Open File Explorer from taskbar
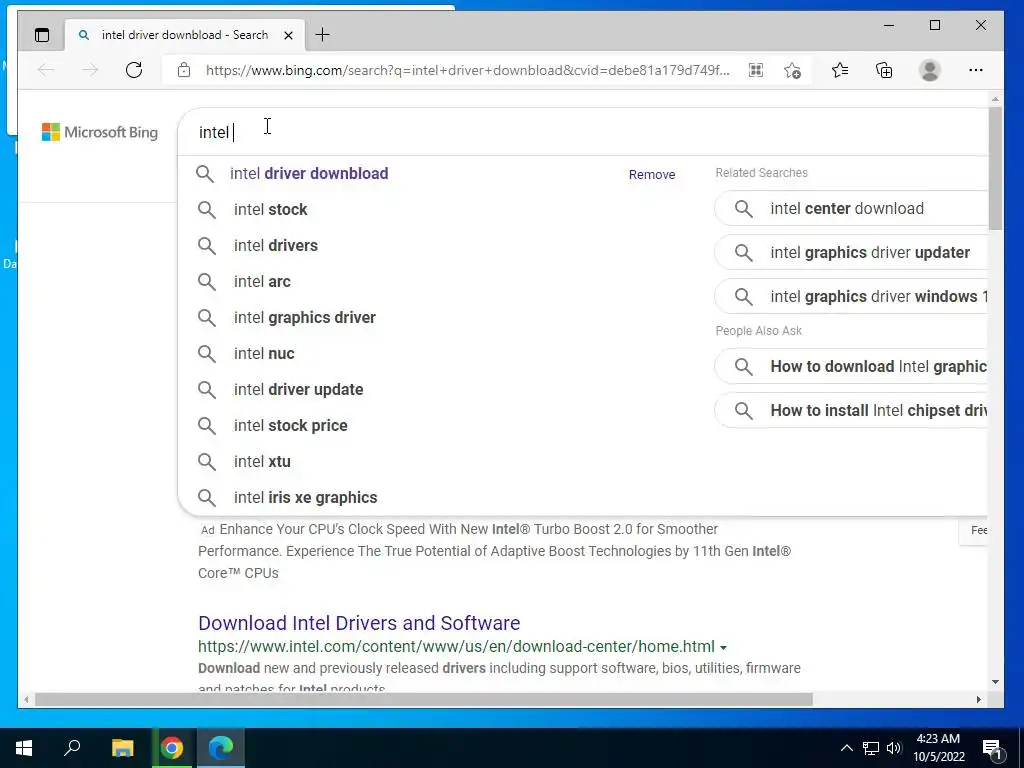Image resolution: width=1024 pixels, height=768 pixels. coord(122,748)
